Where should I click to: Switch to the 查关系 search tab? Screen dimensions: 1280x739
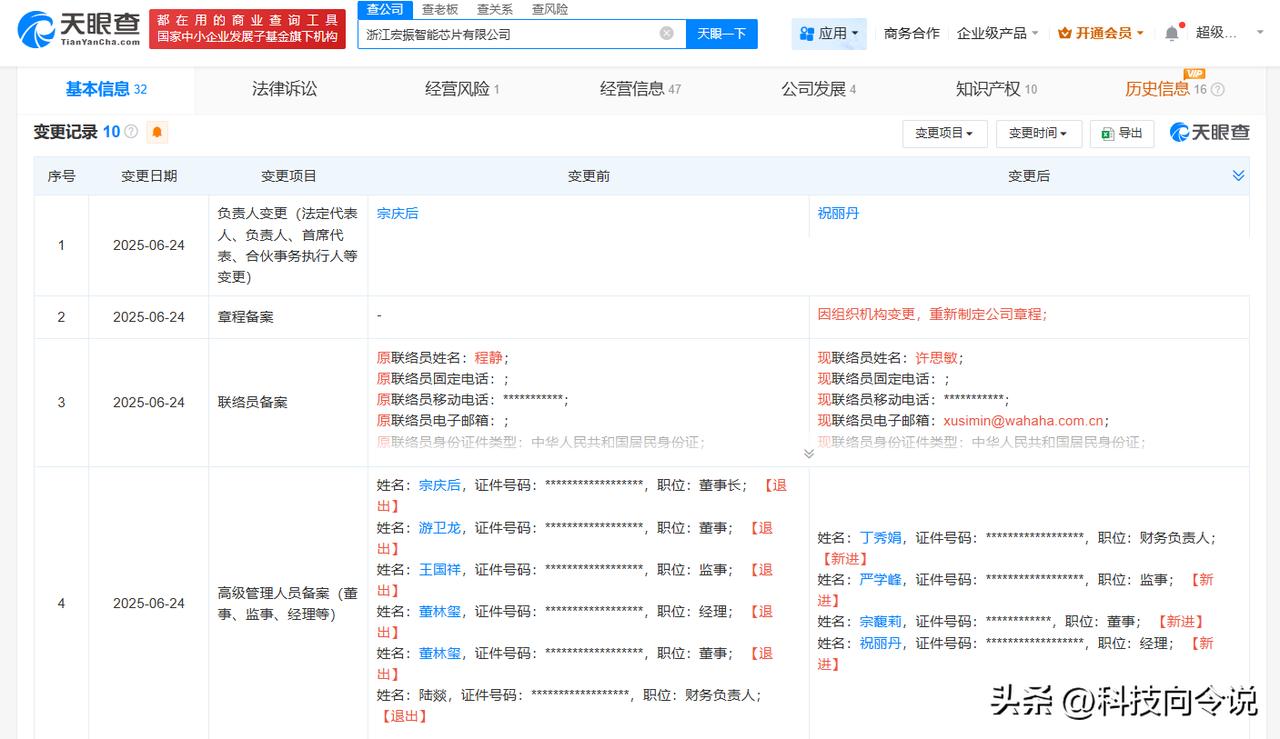click(495, 9)
